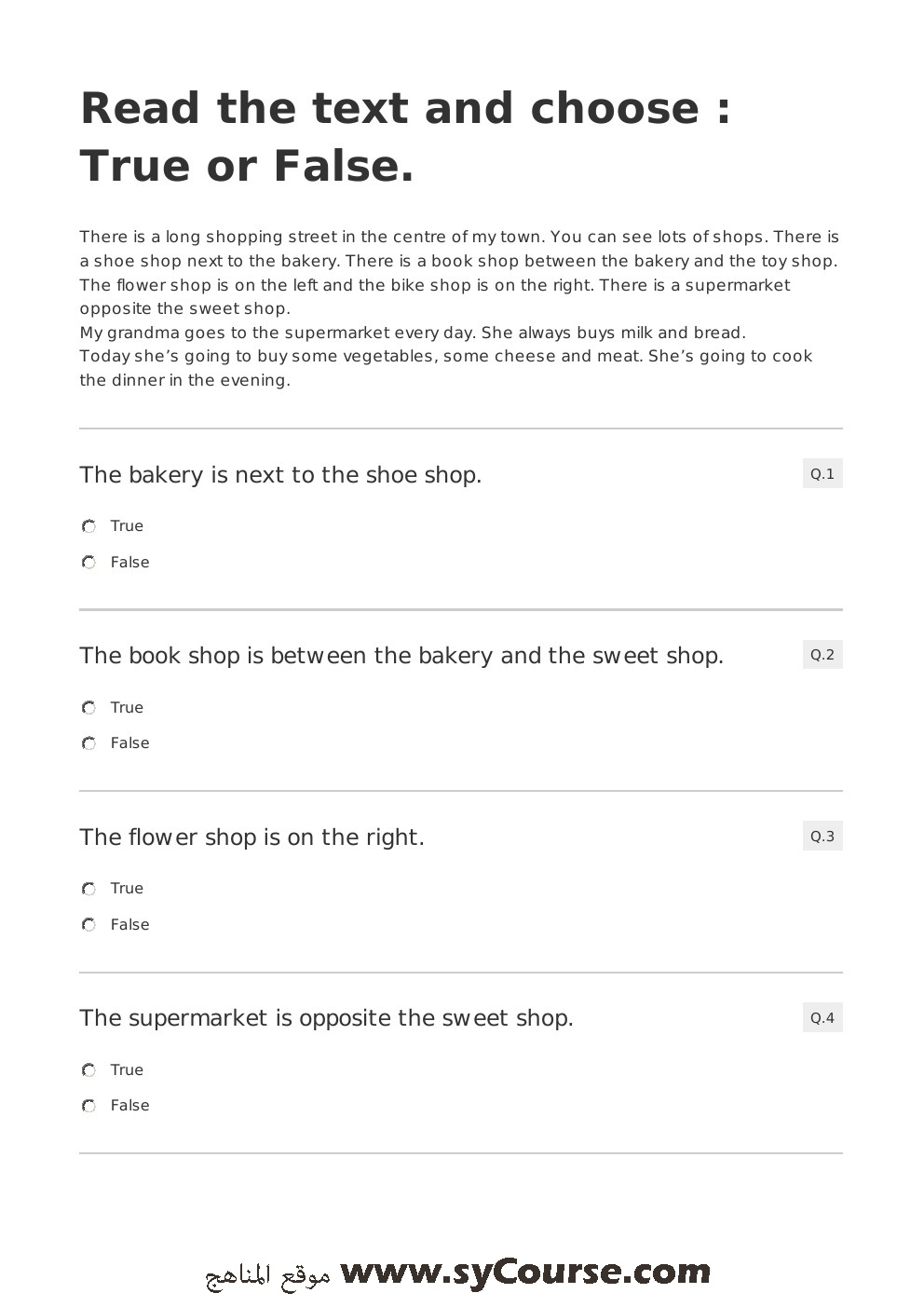The height and width of the screenshot is (1307, 924).
Task: Click the 'book shop is between' statement text
Action: tap(401, 656)
